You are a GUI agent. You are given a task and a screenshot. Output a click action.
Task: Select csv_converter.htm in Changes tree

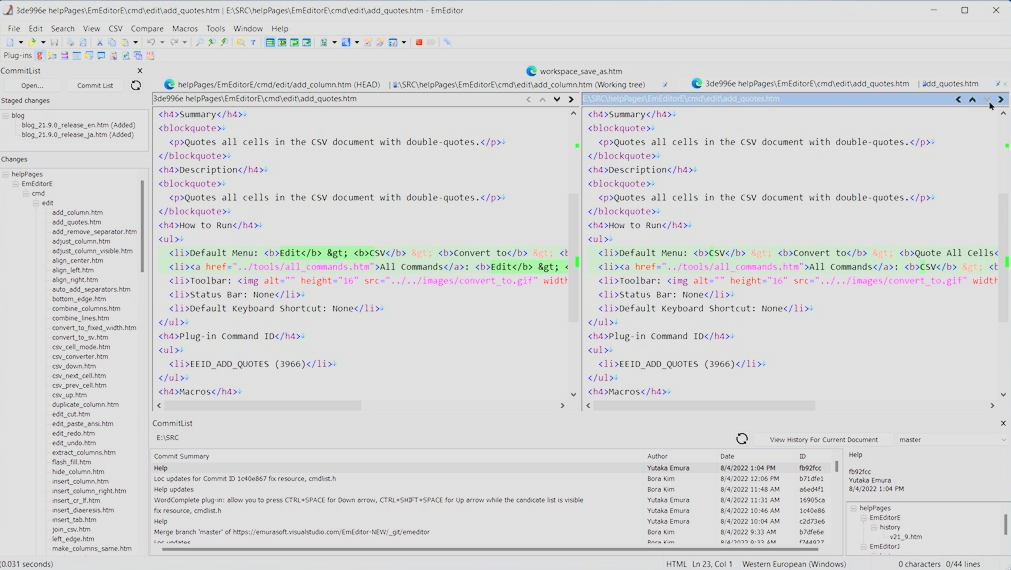coord(80,357)
